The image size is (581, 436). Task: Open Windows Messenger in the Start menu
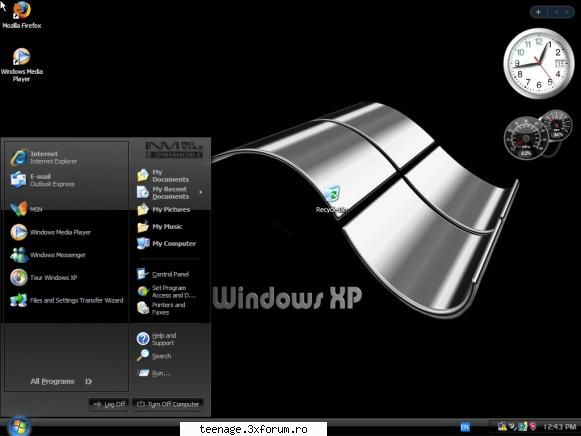coord(48,255)
